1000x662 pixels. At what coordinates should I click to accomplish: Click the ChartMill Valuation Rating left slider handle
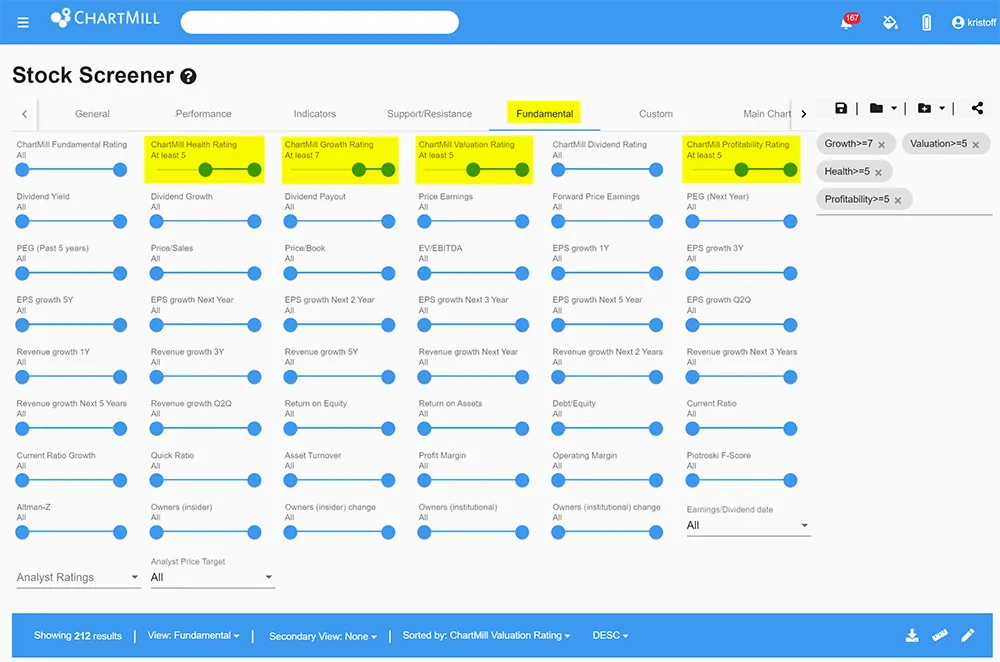point(473,170)
